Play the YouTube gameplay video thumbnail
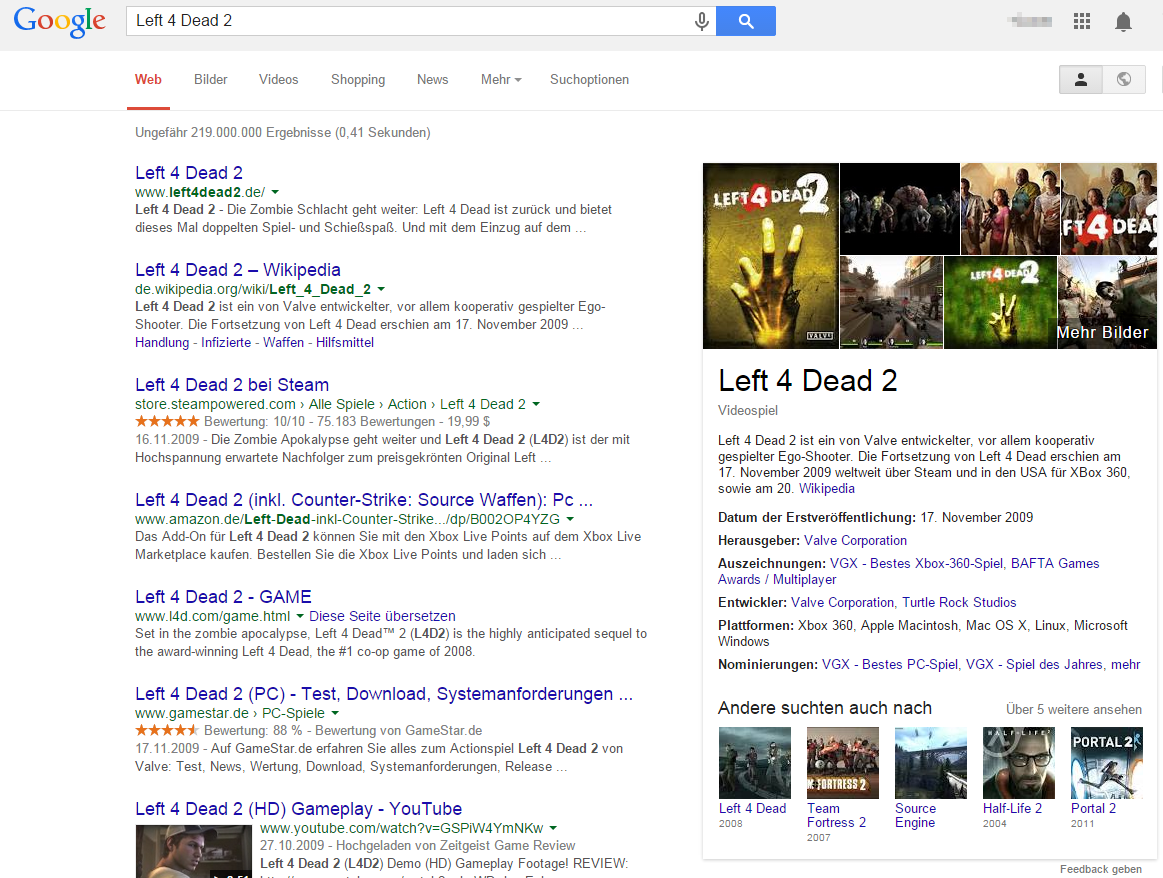 click(194, 851)
